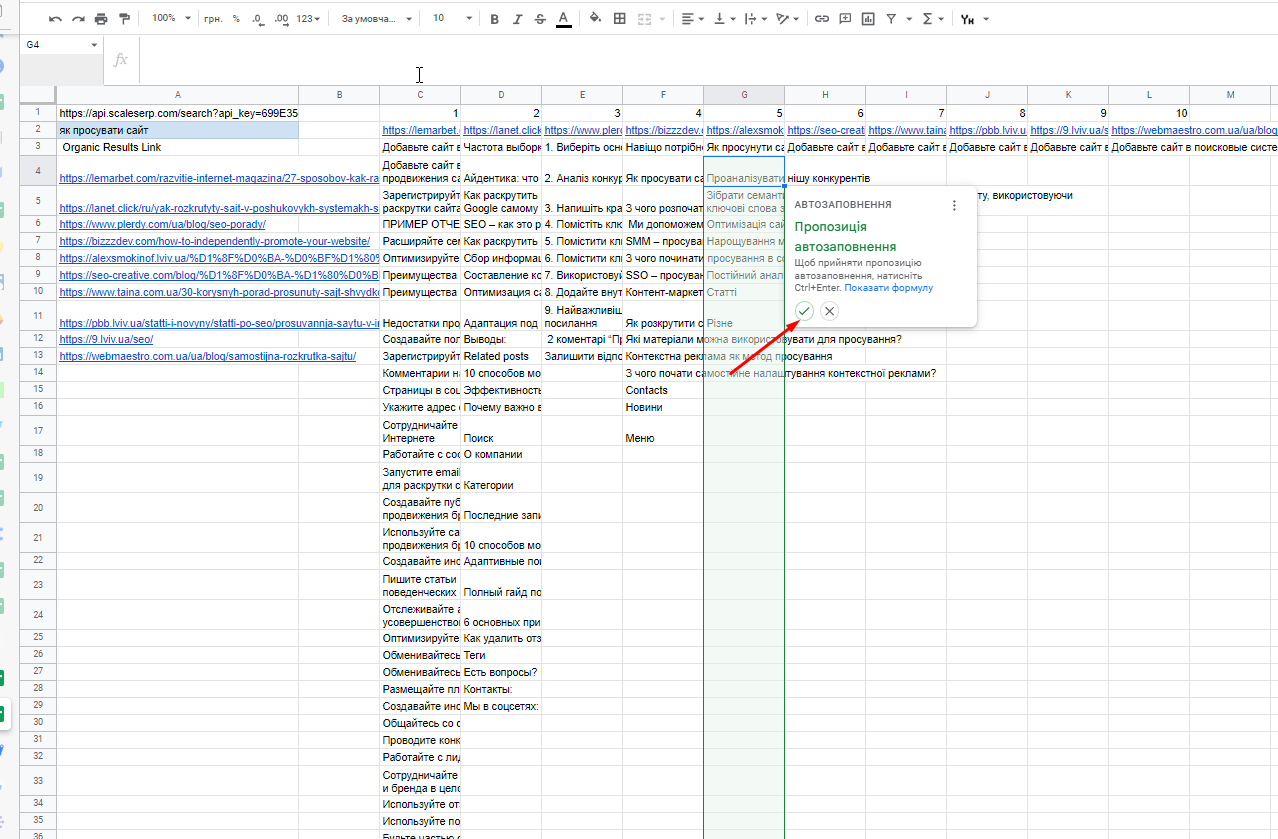Toggle bold formatting
The image size is (1278, 839).
click(494, 19)
